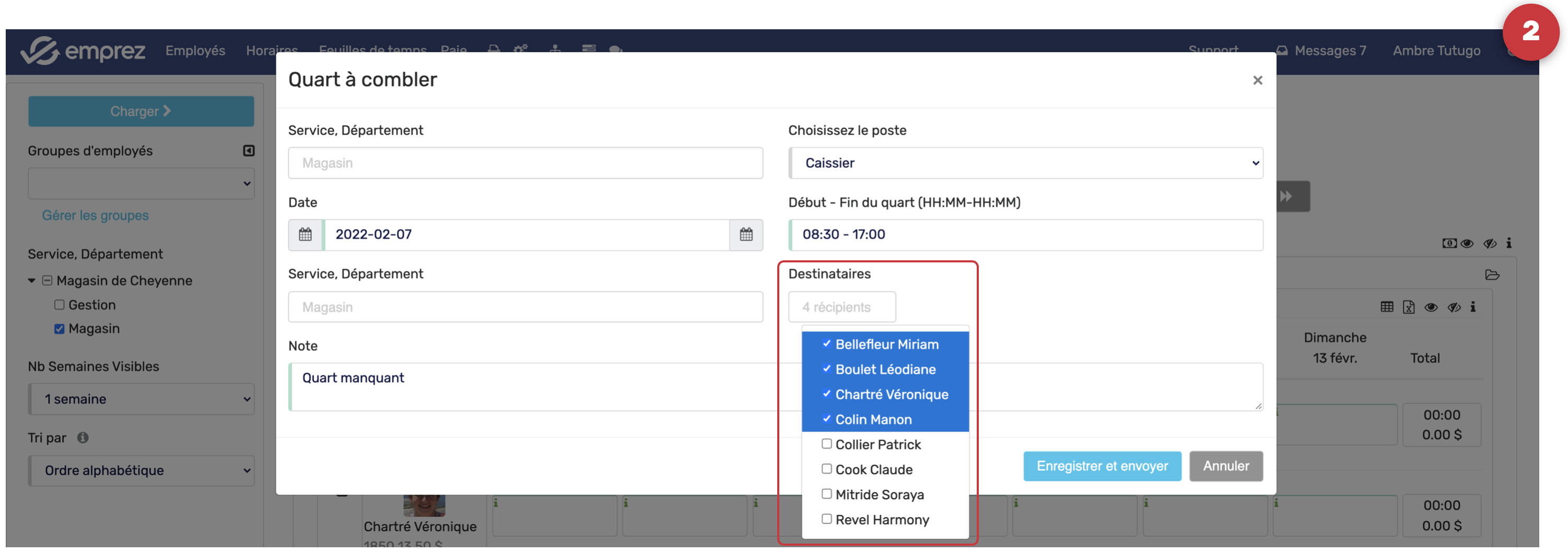
Task: Open the Gérer les groupes link
Action: (95, 215)
